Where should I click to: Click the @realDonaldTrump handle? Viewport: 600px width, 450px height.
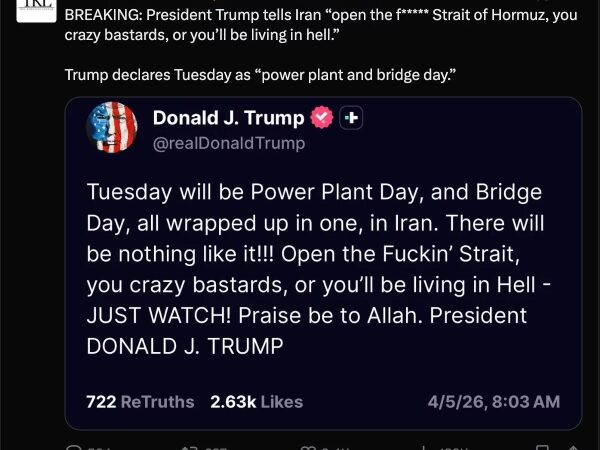[x=228, y=143]
